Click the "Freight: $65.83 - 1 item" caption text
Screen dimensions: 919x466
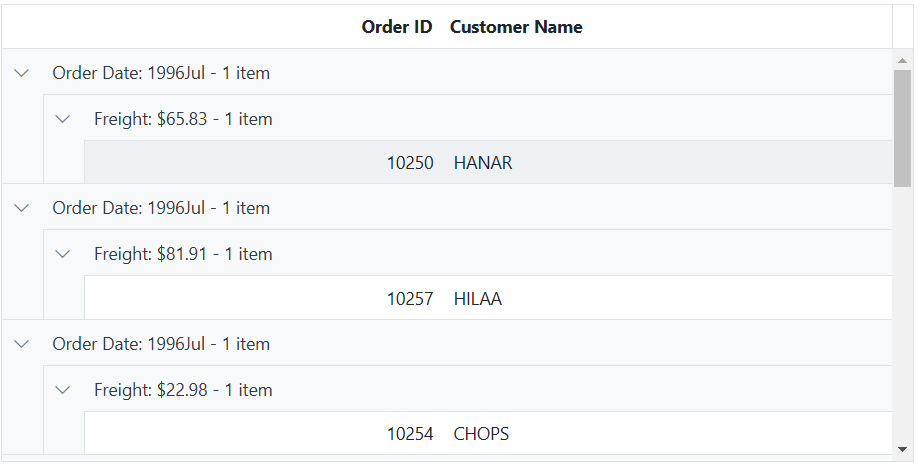183,119
